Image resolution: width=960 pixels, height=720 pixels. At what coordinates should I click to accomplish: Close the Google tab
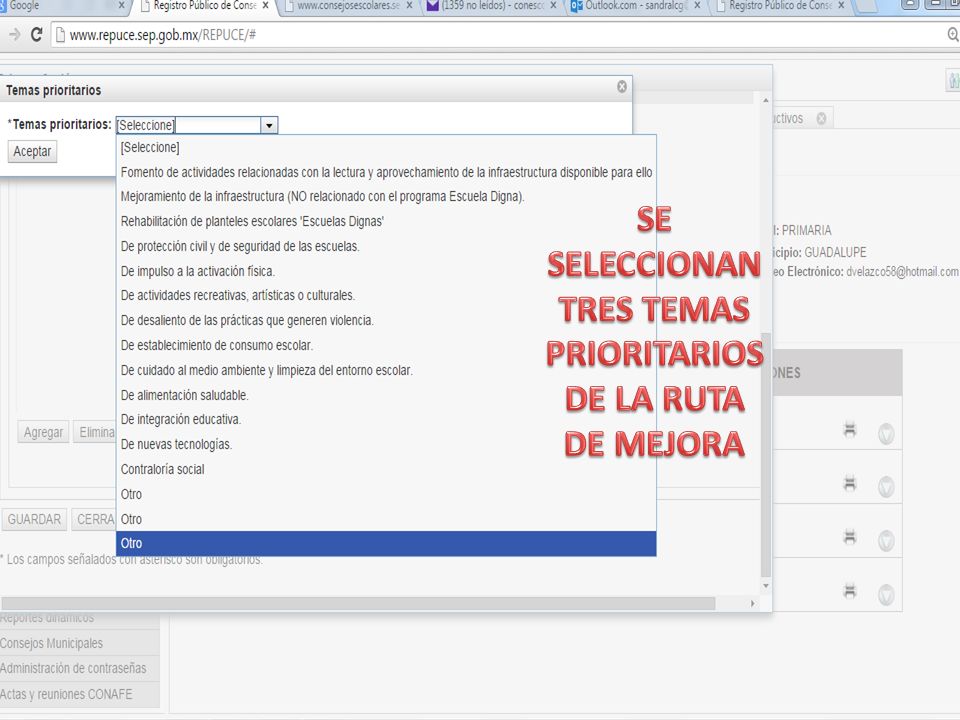(x=121, y=6)
